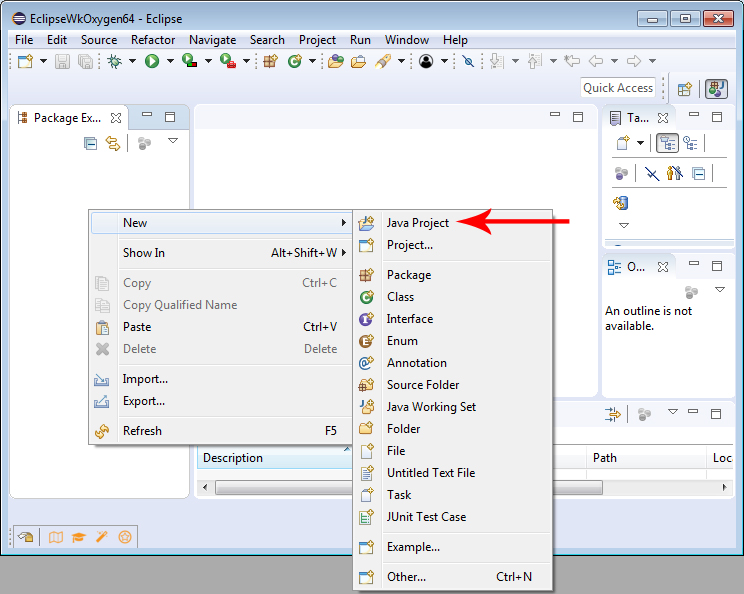Image resolution: width=744 pixels, height=594 pixels.
Task: Open Problems view menu triangle
Action: (673, 411)
